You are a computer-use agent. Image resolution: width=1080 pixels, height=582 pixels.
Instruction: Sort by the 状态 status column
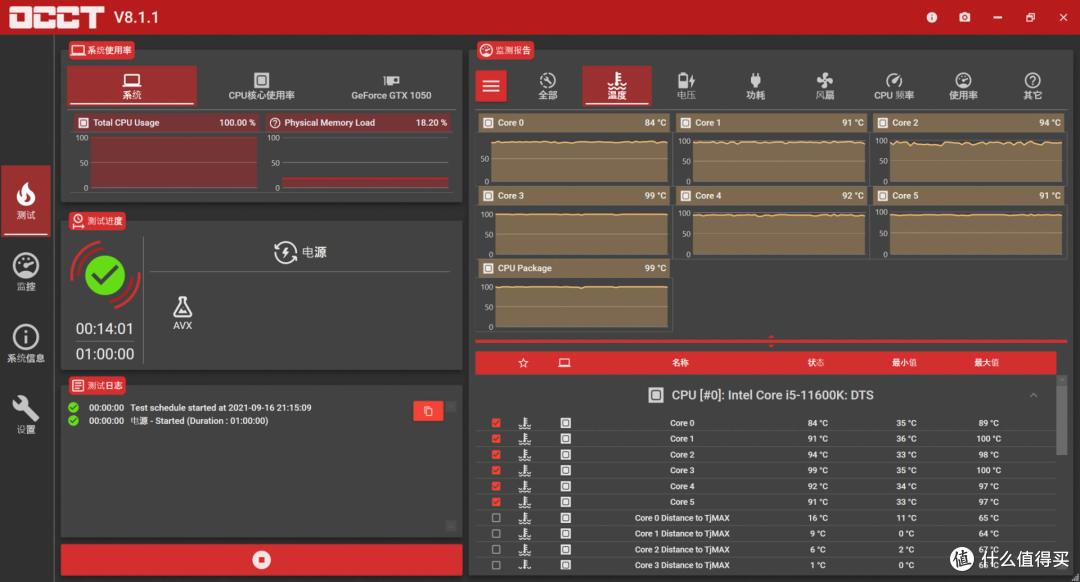click(816, 363)
